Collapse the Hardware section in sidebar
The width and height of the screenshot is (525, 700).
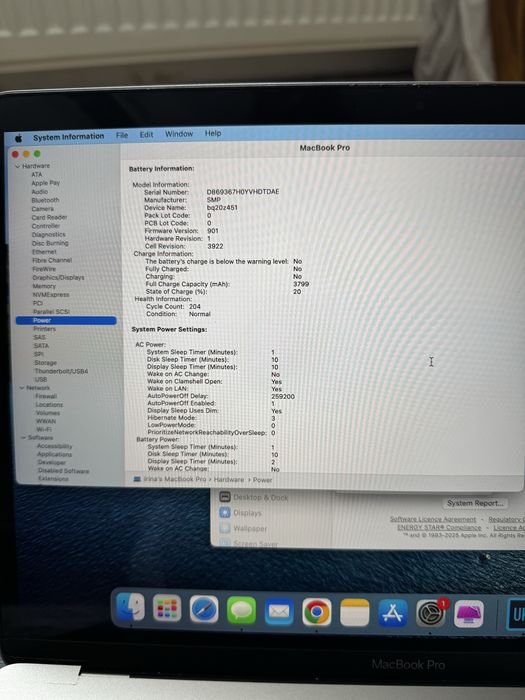(x=18, y=166)
